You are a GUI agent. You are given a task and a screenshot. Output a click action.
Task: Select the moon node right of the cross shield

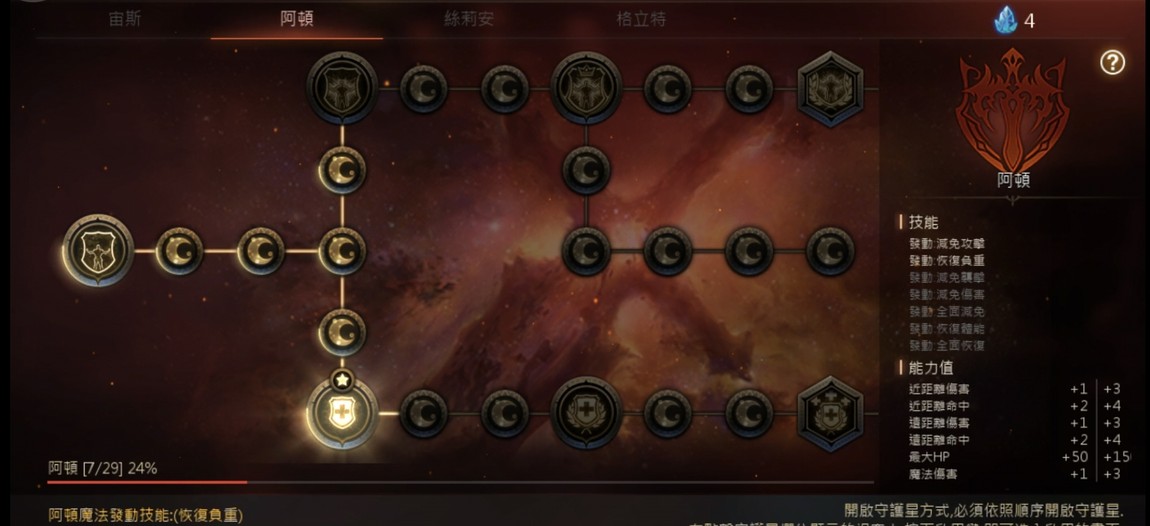tap(423, 413)
